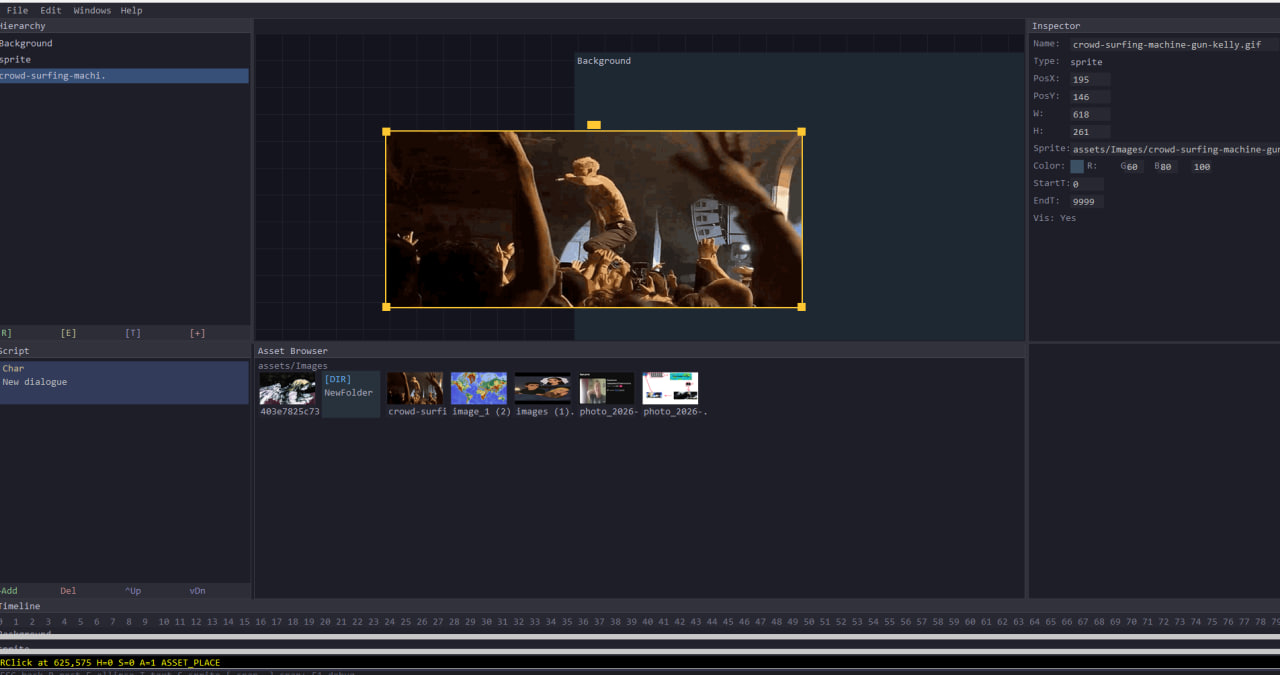The image size is (1280, 675).
Task: Click the StartT field showing 0
Action: 1087,184
